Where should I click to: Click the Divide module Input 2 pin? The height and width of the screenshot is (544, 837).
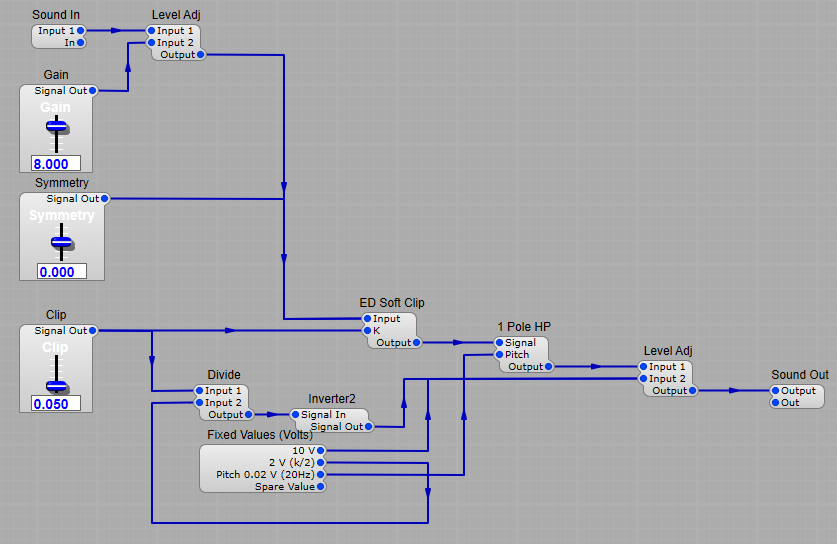point(199,403)
